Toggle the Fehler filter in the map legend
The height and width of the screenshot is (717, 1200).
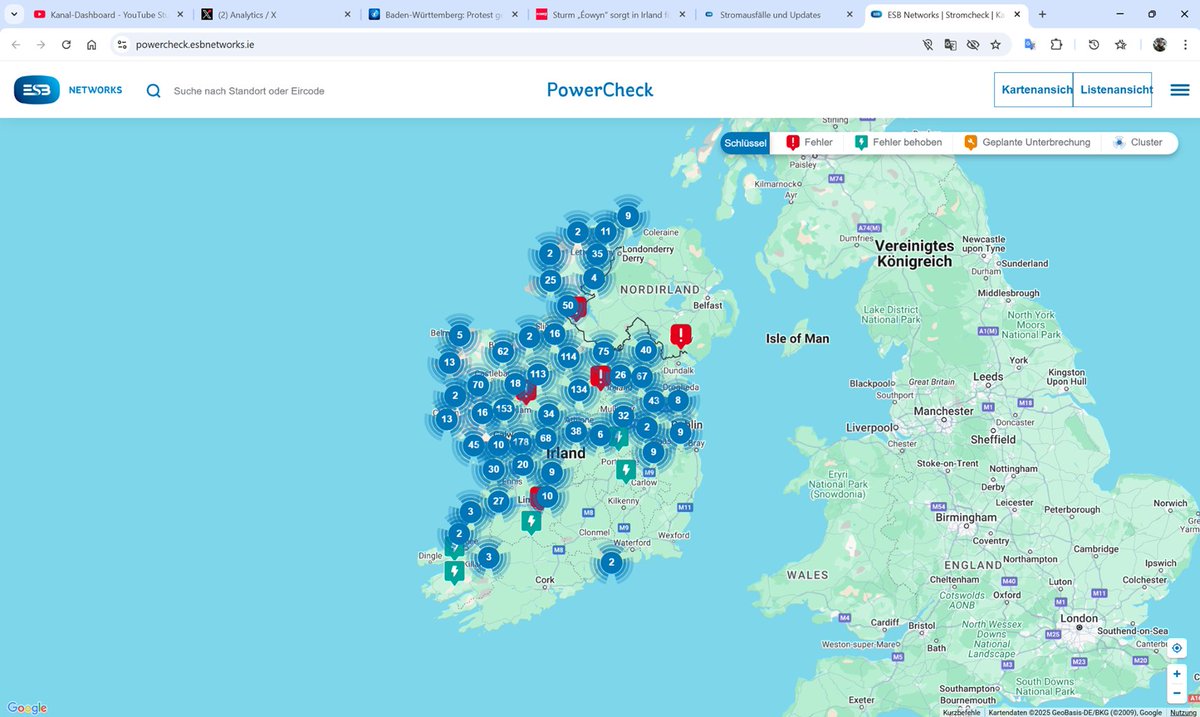tap(810, 142)
